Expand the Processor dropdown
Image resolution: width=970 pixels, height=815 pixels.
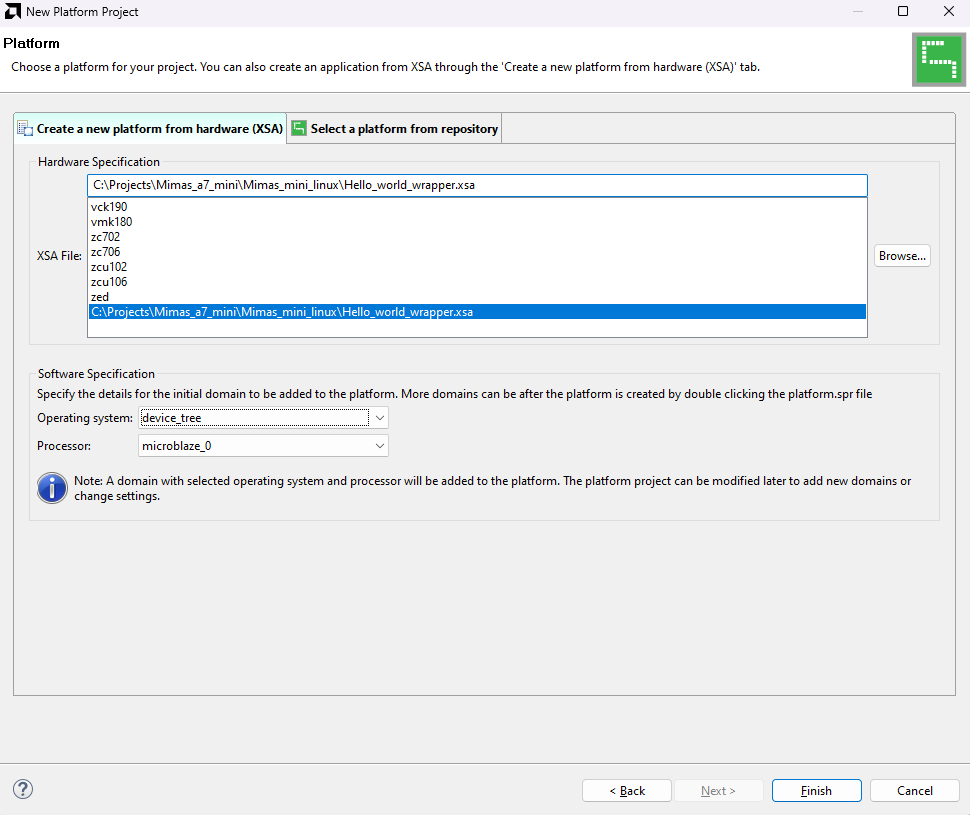coord(380,446)
